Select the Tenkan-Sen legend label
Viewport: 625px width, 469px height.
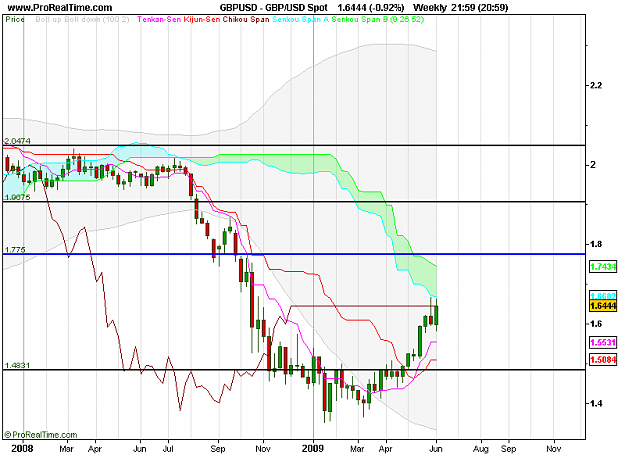159,20
